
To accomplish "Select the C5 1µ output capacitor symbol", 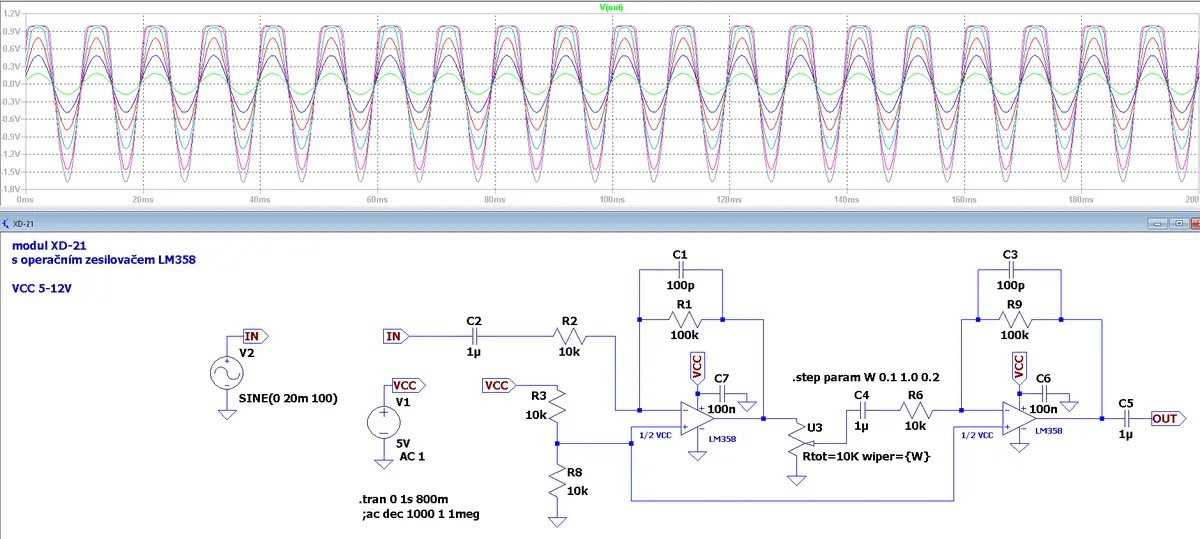I will point(1125,418).
